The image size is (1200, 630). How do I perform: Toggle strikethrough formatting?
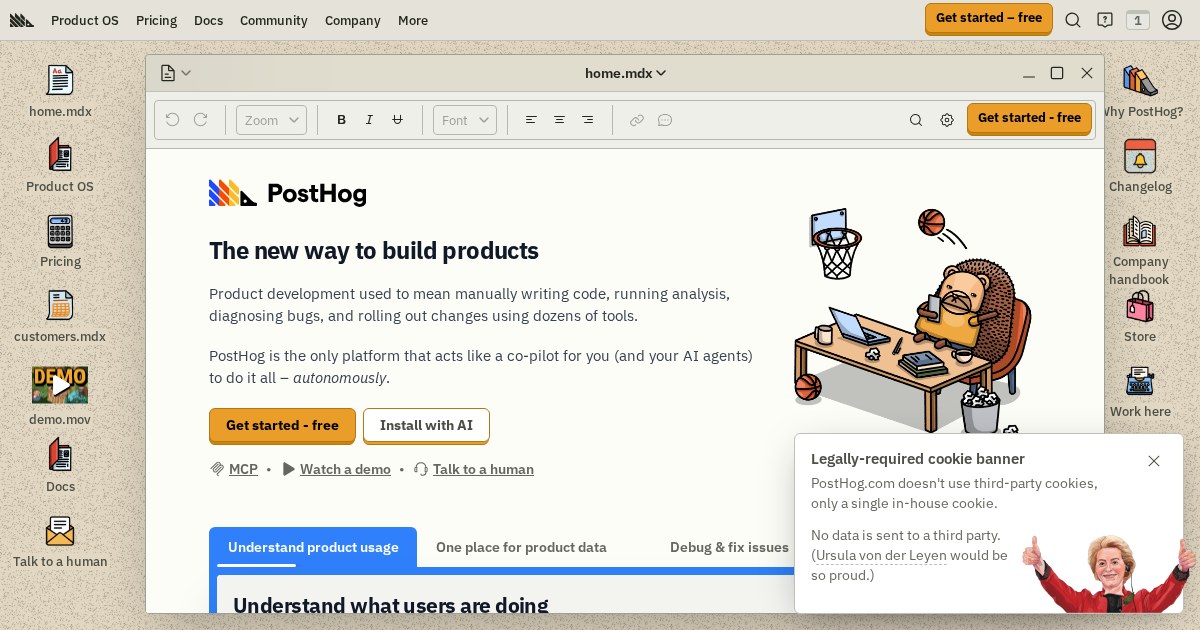pyautogui.click(x=397, y=120)
